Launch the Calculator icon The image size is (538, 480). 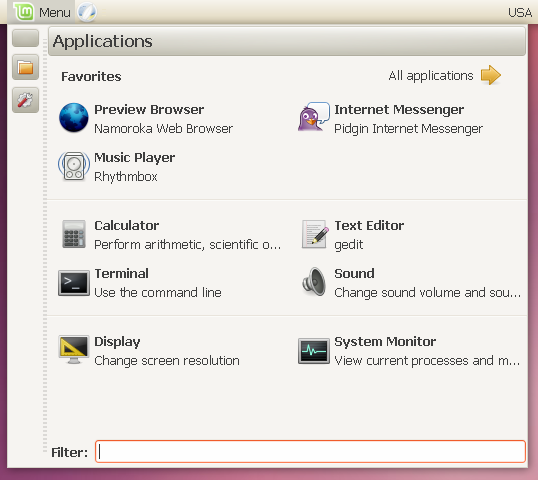(73, 234)
